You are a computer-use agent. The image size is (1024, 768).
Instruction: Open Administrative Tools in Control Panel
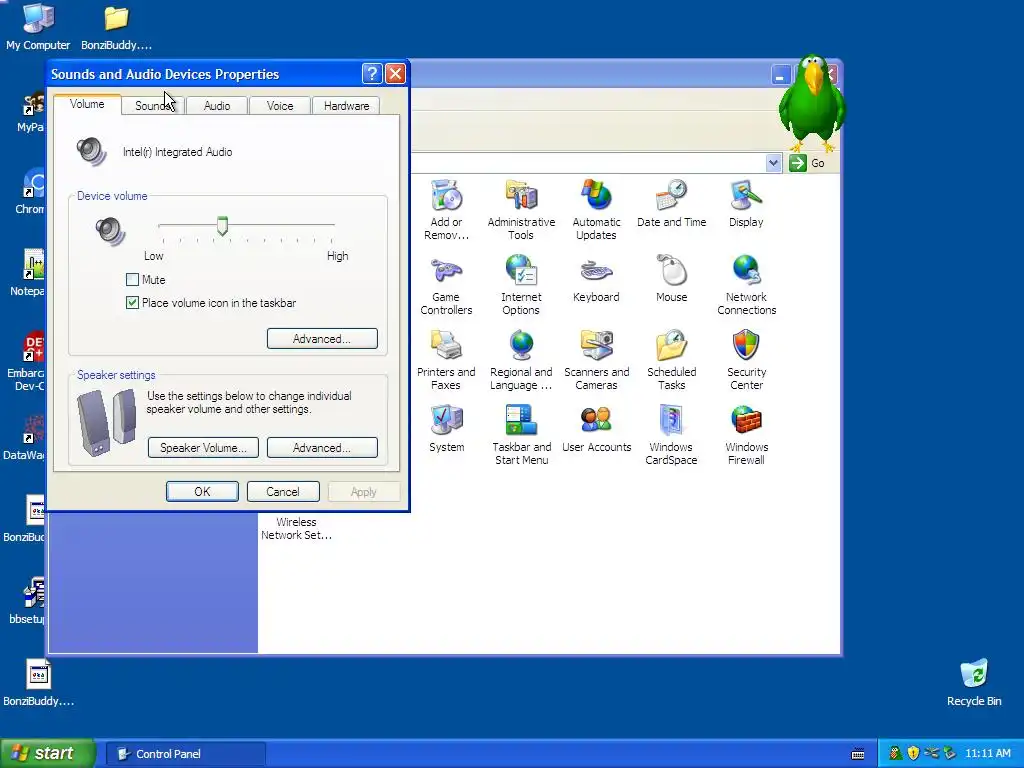click(x=521, y=210)
